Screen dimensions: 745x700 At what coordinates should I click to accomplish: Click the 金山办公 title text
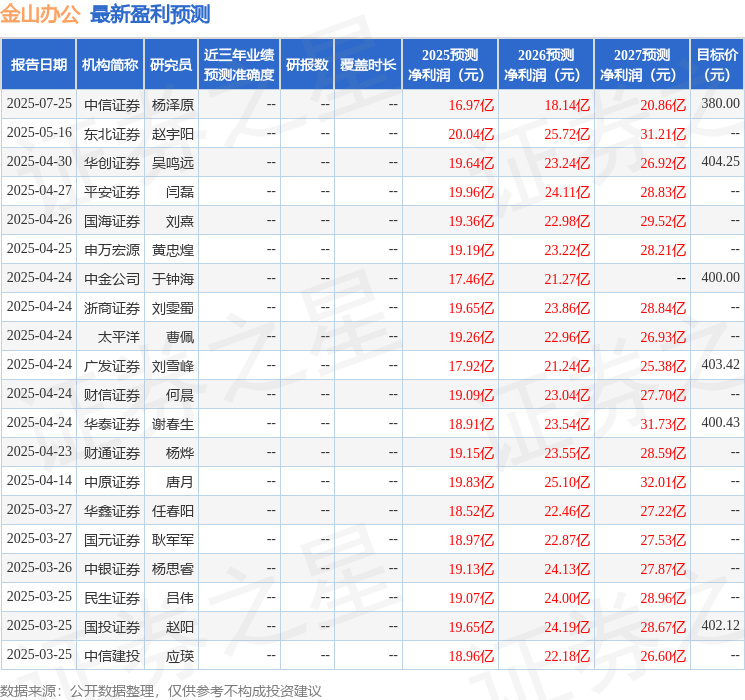click(x=40, y=14)
